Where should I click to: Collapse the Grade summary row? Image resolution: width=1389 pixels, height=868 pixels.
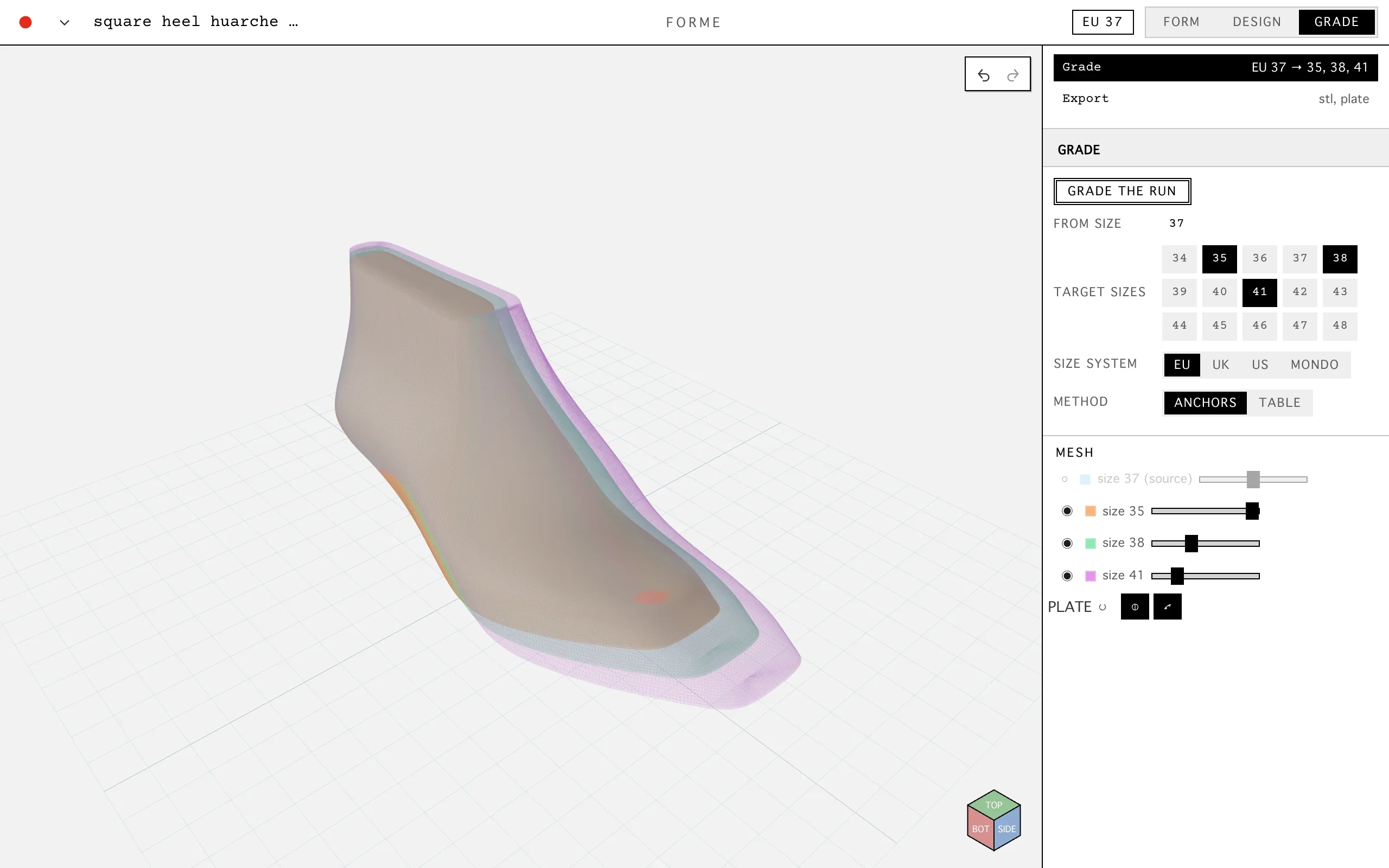click(x=1216, y=67)
